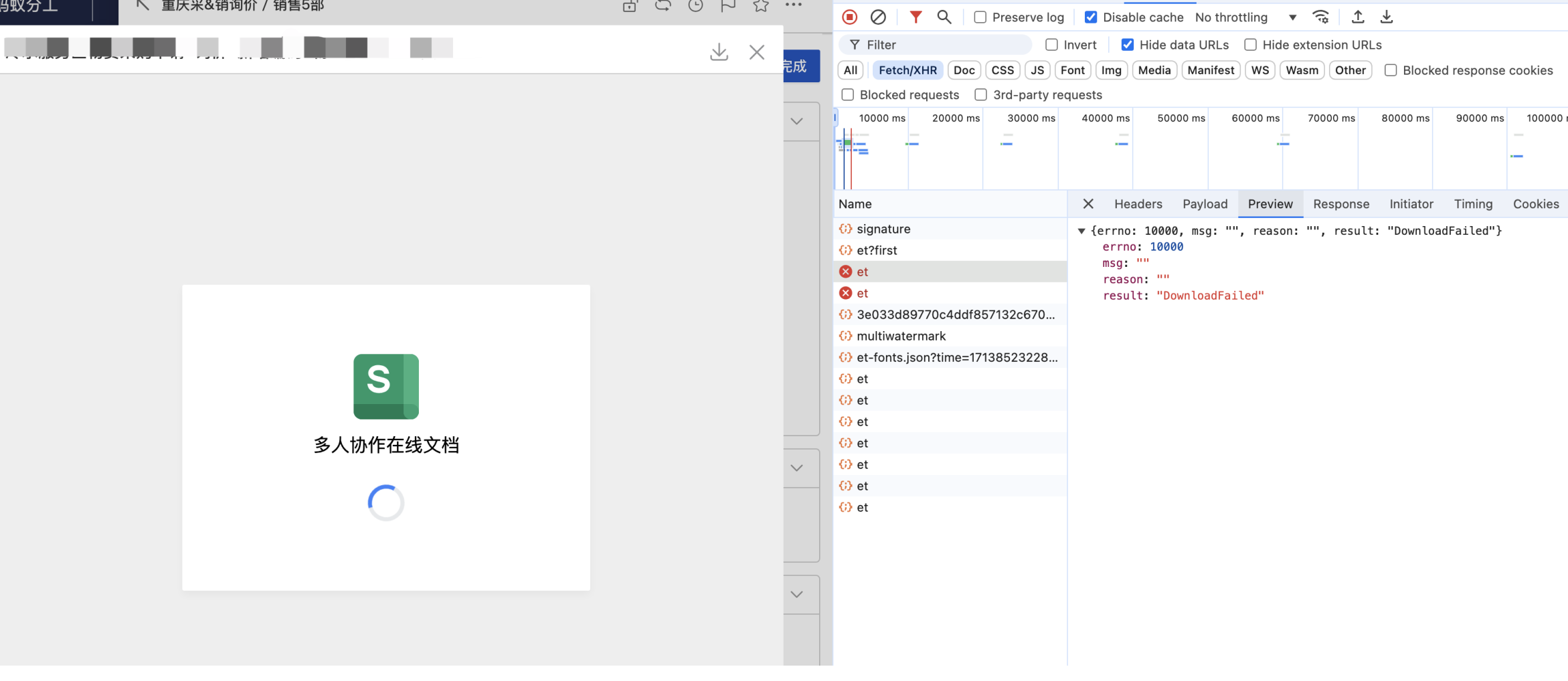Enable Preserve log checkbox
Screen dimensions: 1568x681
click(980, 17)
